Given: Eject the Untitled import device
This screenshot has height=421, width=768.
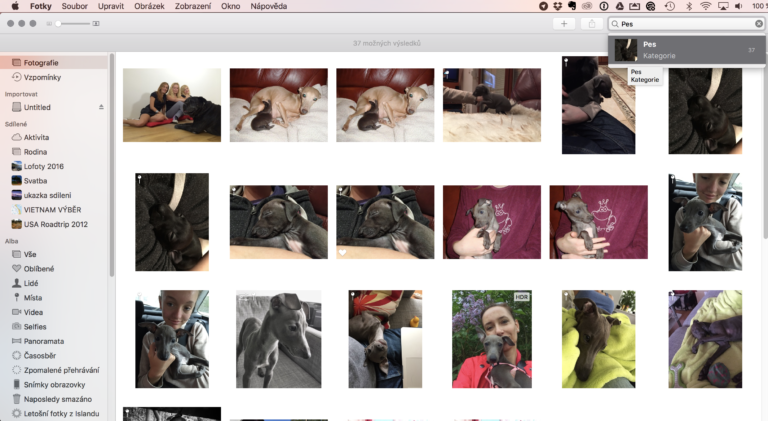Looking at the screenshot, I should pyautogui.click(x=100, y=107).
